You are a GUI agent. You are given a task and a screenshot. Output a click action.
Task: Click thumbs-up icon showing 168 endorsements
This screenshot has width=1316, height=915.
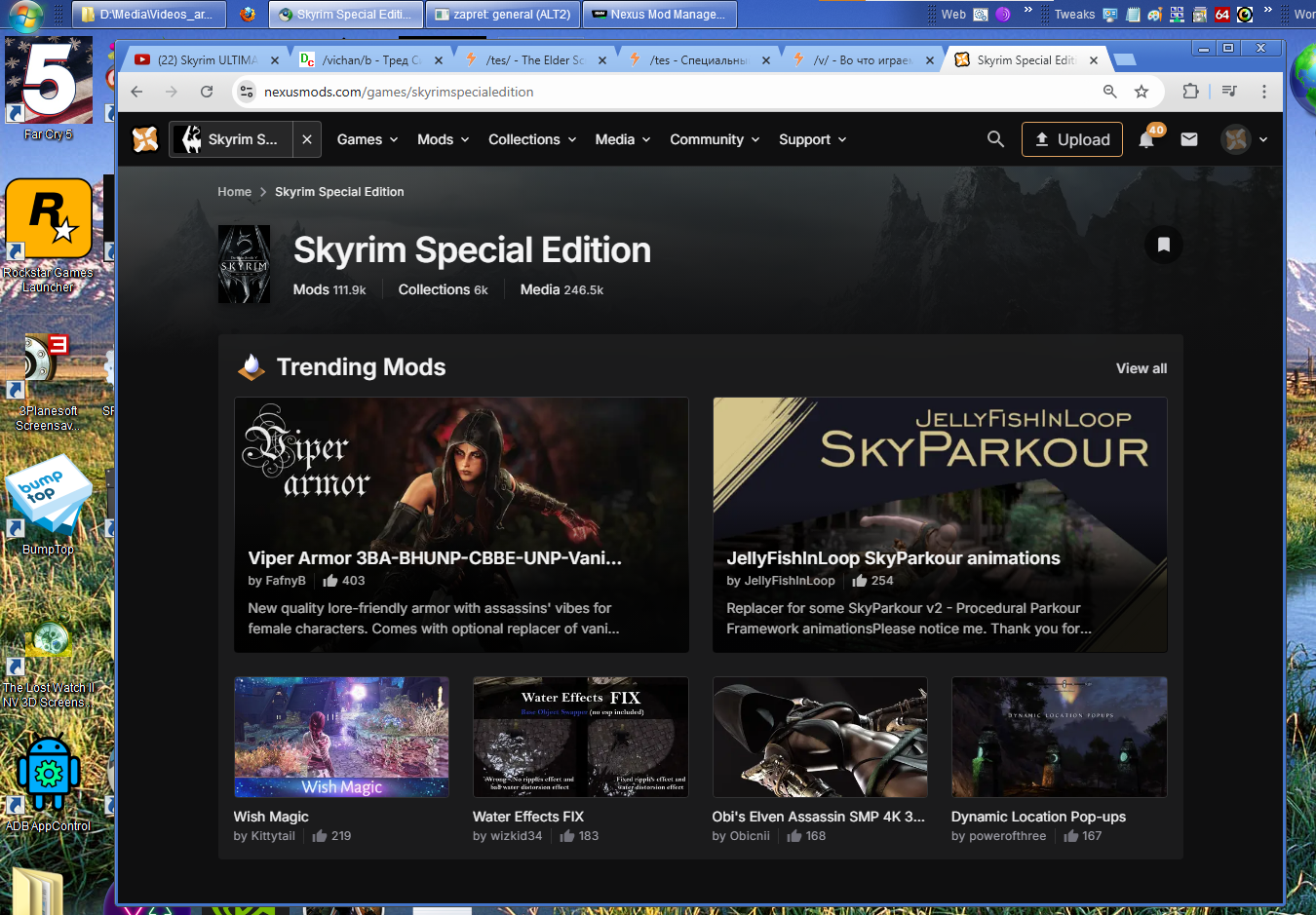794,836
